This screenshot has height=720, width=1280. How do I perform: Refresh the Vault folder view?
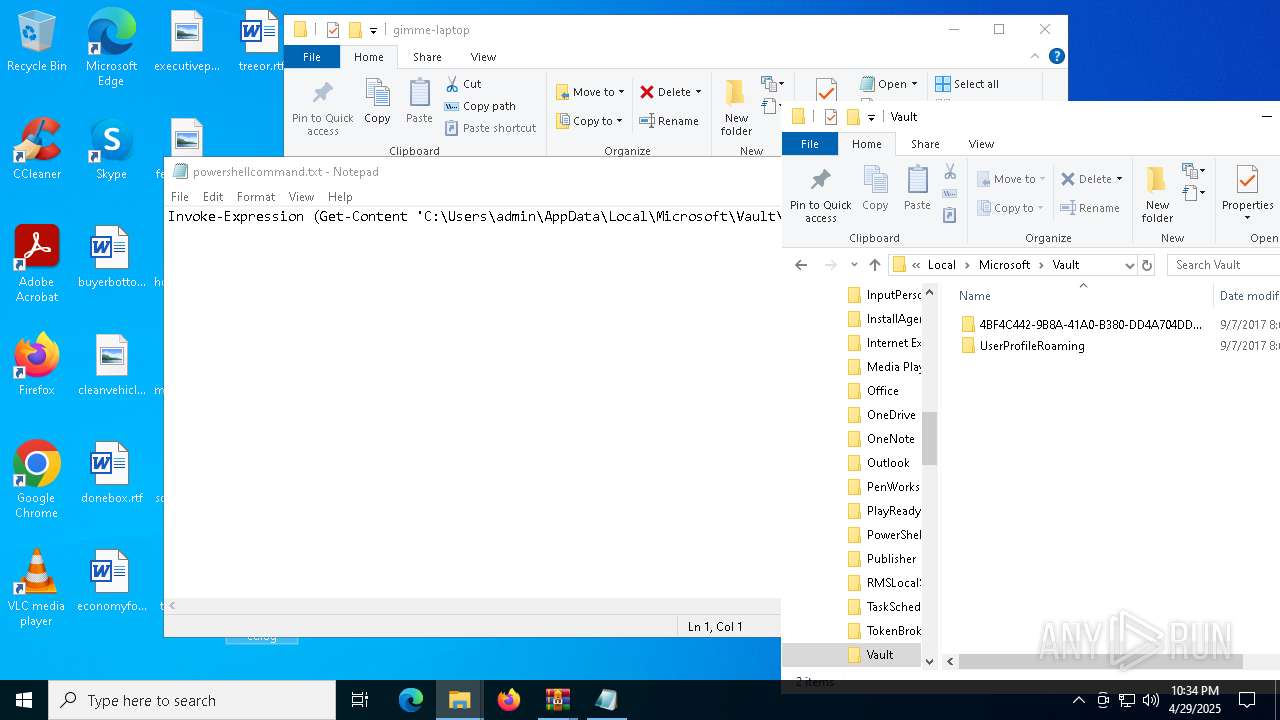point(1147,265)
